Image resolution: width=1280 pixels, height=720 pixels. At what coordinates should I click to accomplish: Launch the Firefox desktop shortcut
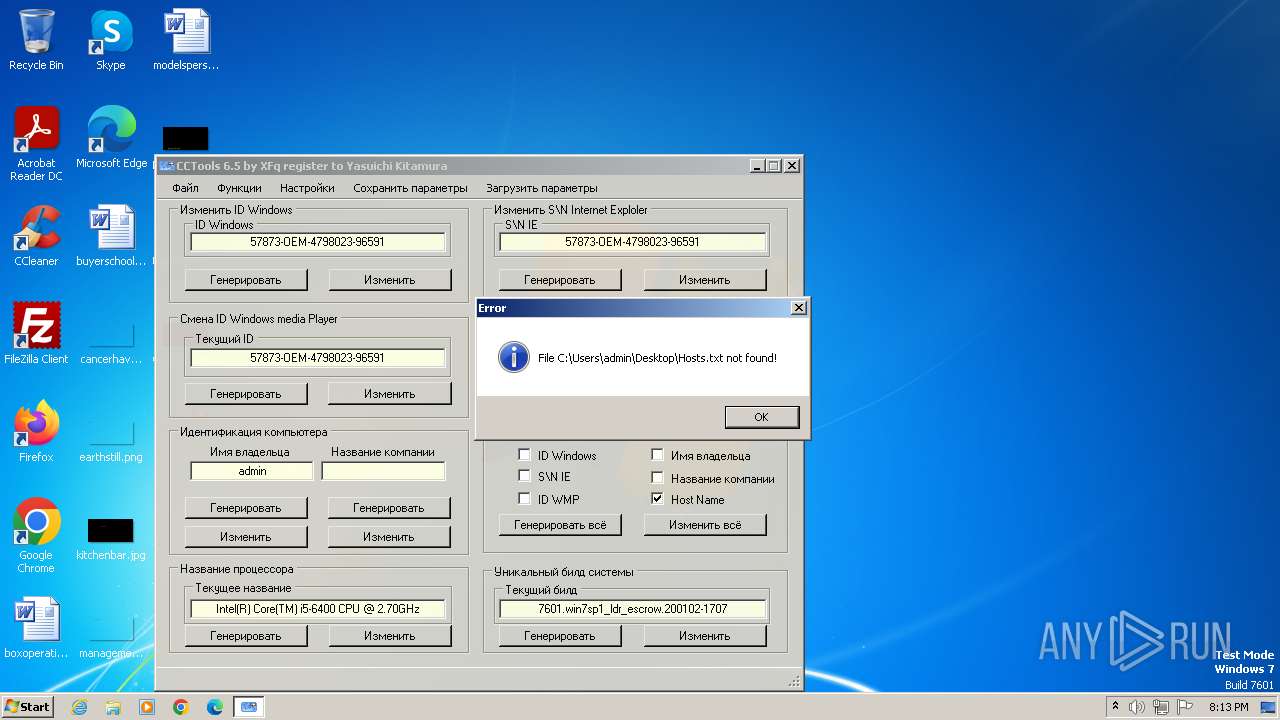36,432
